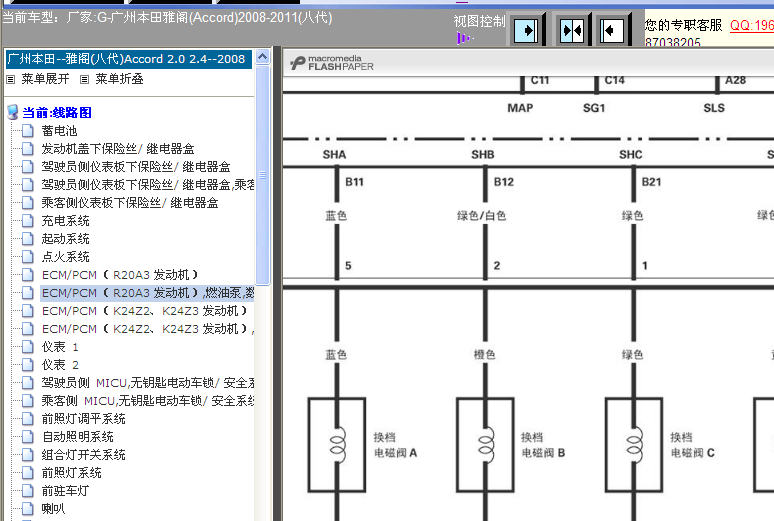The height and width of the screenshot is (521, 774).
Task: Collapse the menu tree with 菜单折叠
Action: coord(119,79)
